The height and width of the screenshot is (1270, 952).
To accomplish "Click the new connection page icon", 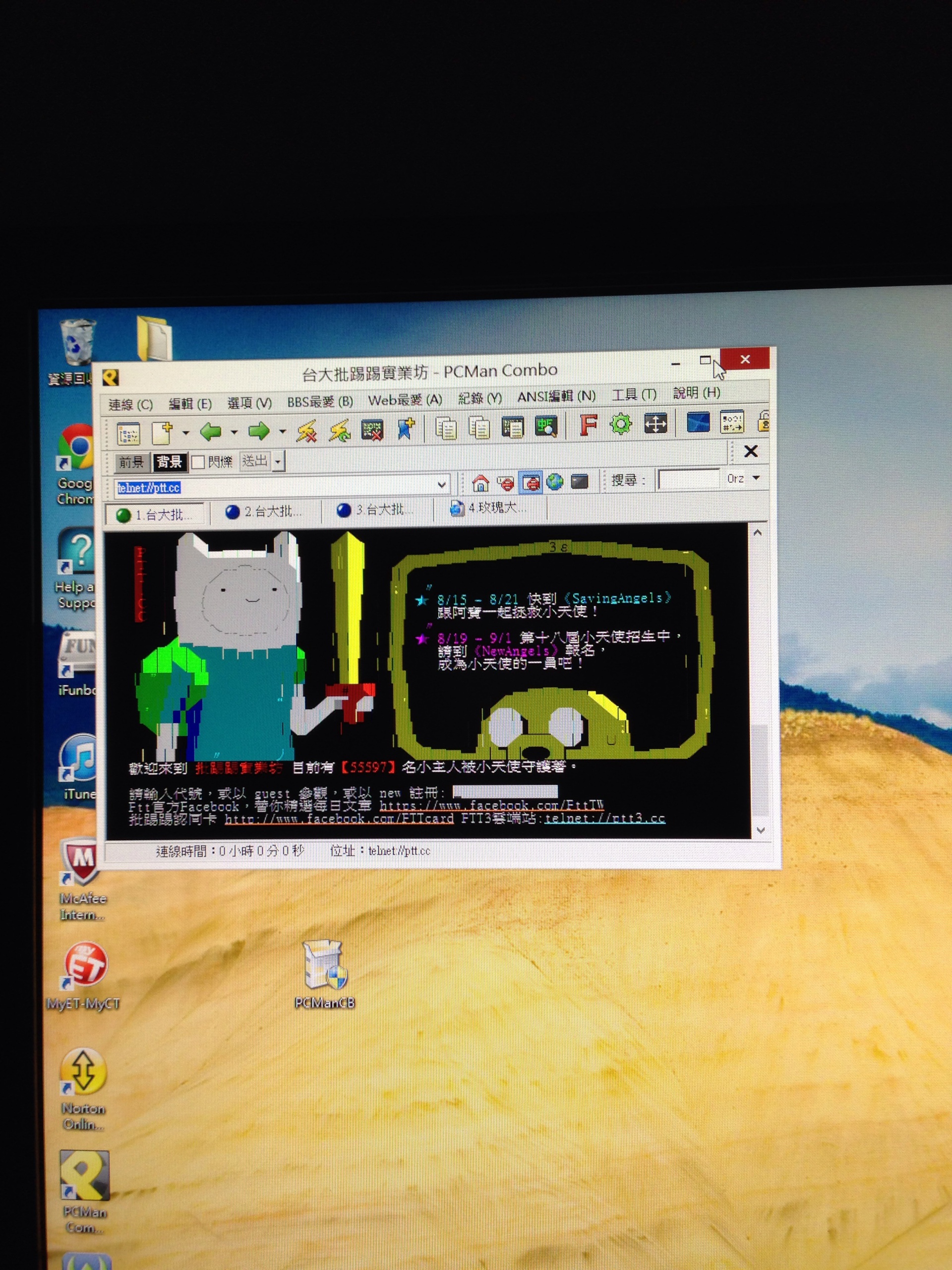I will coord(163,433).
